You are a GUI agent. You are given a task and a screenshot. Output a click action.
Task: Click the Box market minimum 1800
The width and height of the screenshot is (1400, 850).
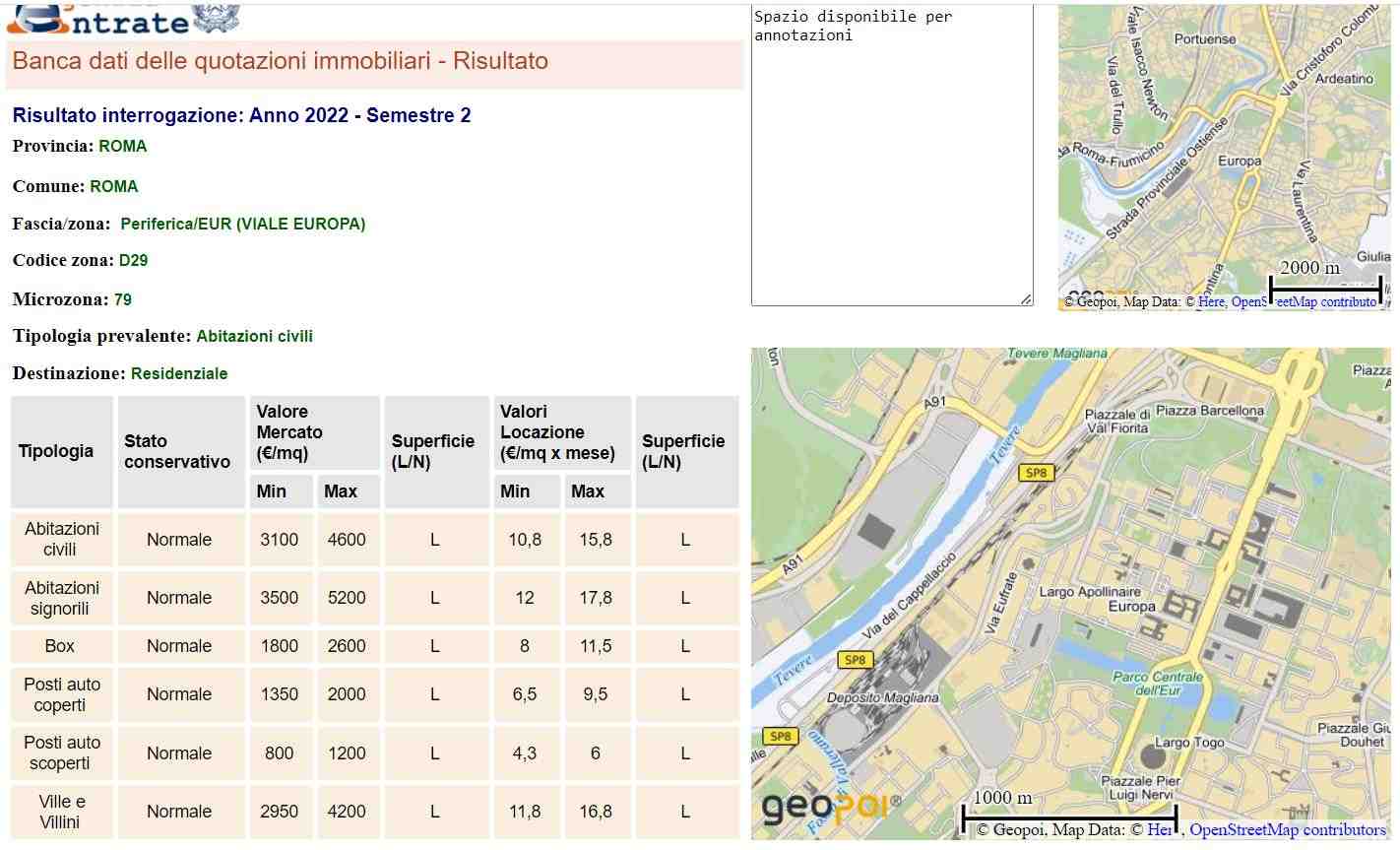(x=280, y=646)
